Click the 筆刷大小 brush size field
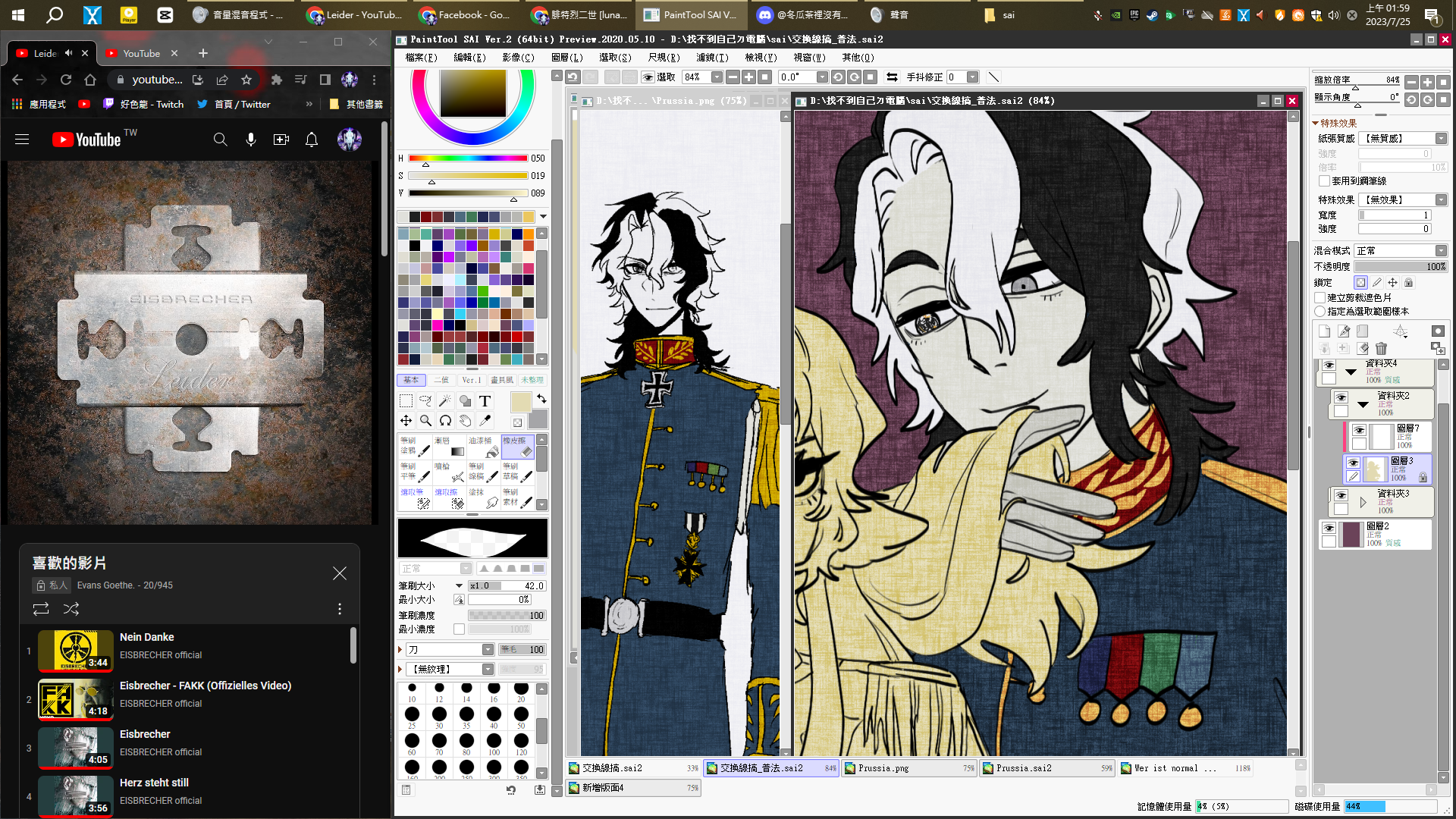 click(507, 586)
